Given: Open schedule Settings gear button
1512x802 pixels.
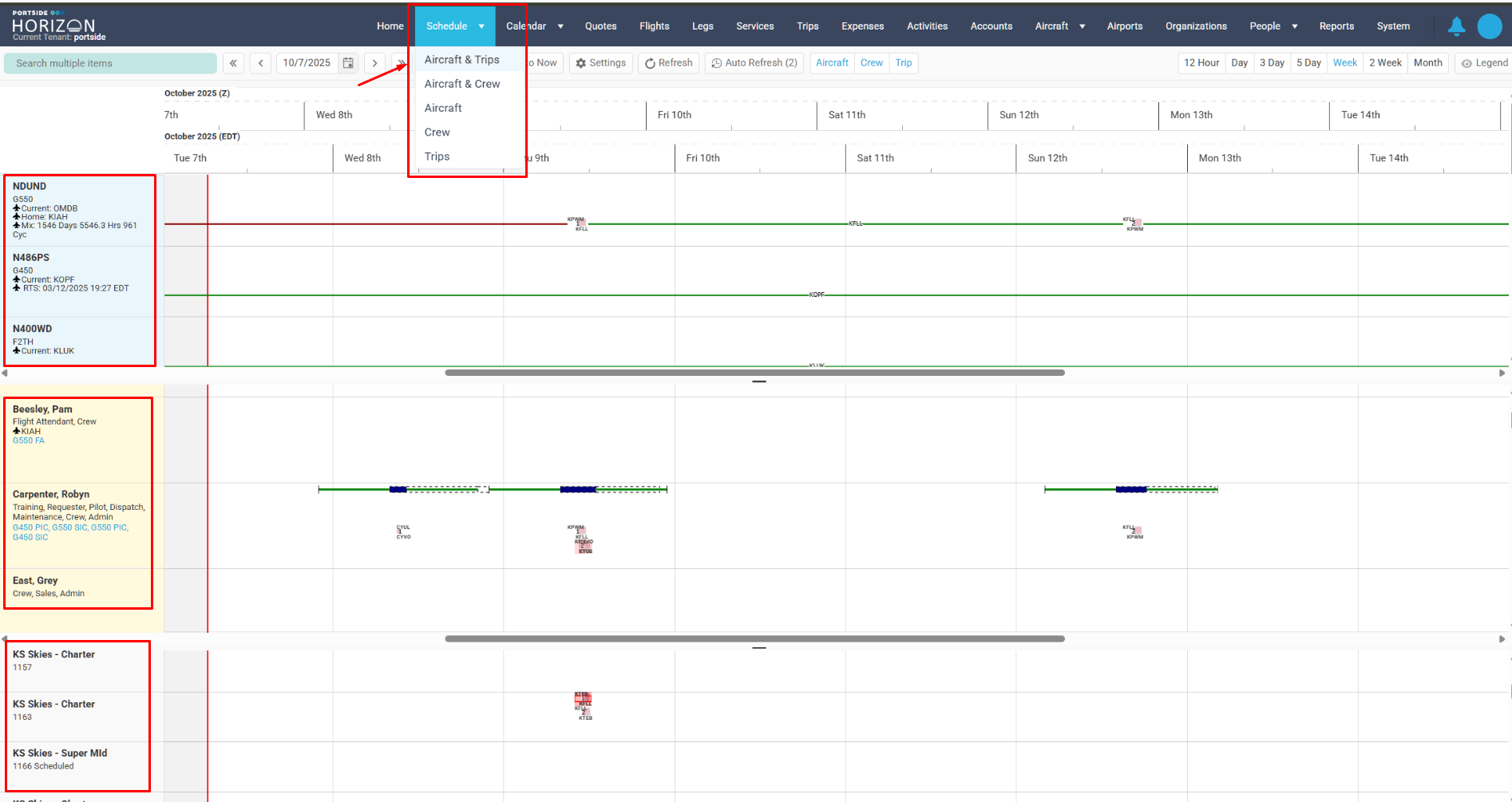Looking at the screenshot, I should [601, 63].
